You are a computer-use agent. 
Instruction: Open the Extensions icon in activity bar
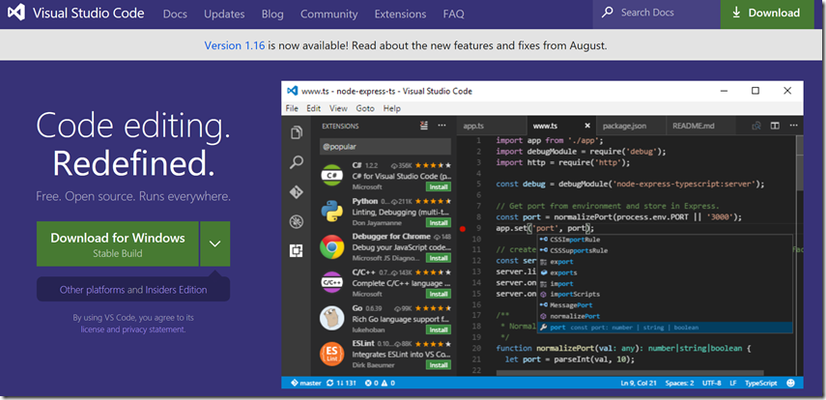[x=297, y=251]
